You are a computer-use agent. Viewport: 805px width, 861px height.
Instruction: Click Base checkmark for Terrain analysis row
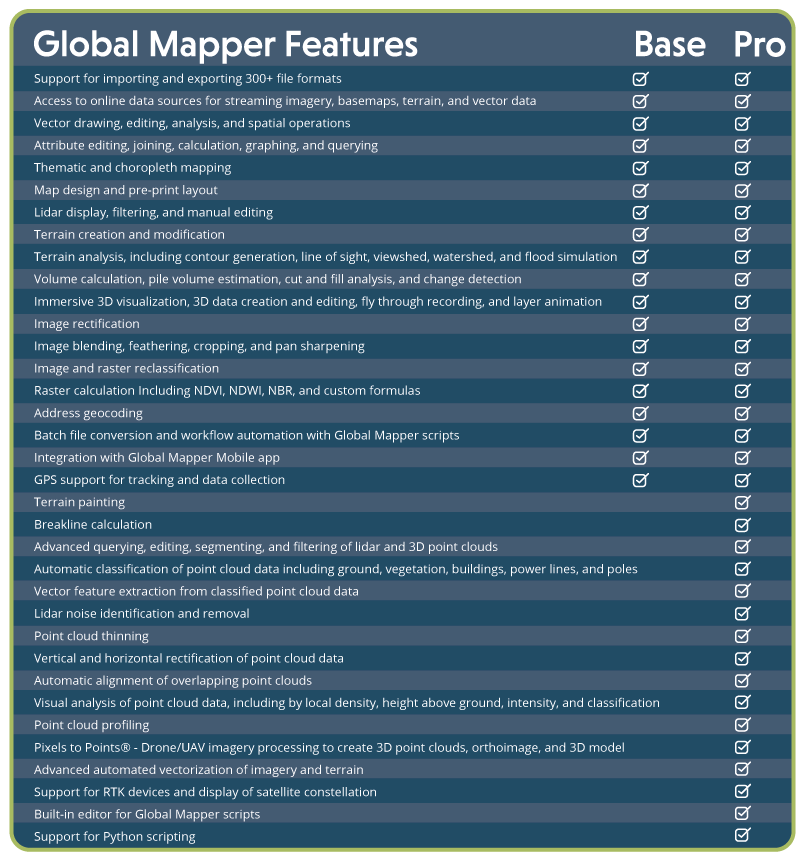(640, 257)
